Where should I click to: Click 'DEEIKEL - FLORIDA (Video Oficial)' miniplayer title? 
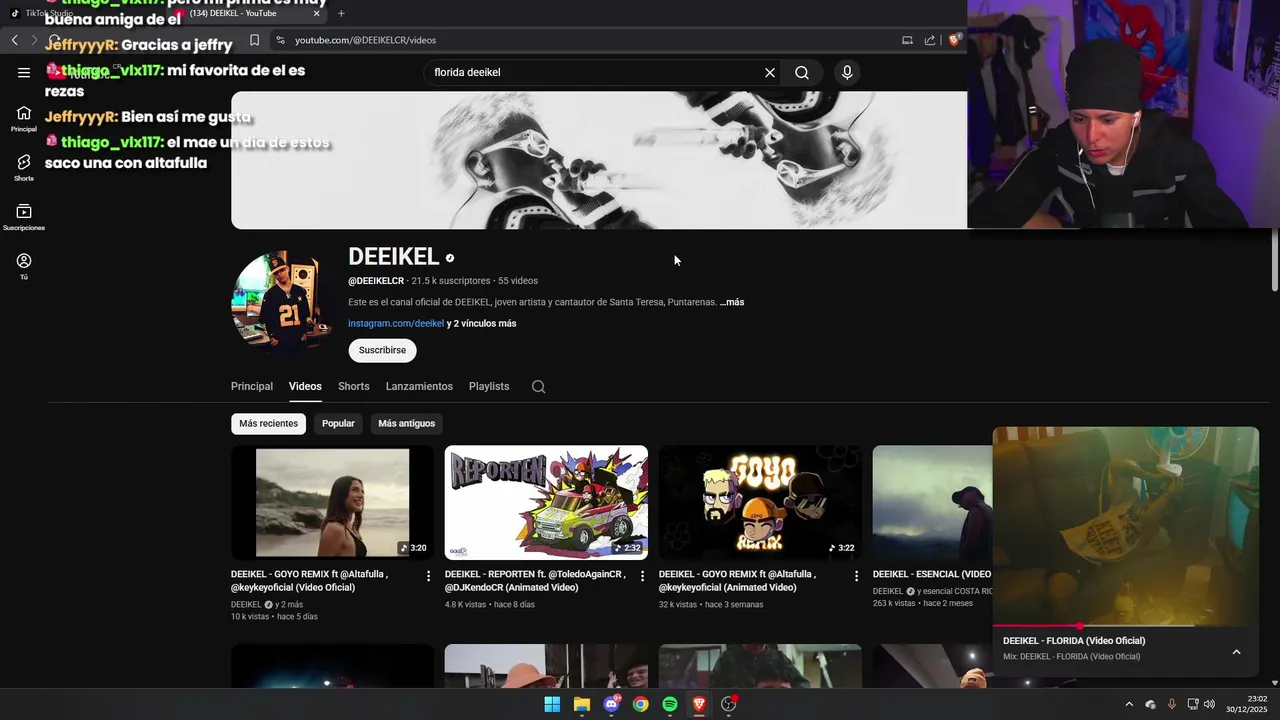pos(1074,641)
